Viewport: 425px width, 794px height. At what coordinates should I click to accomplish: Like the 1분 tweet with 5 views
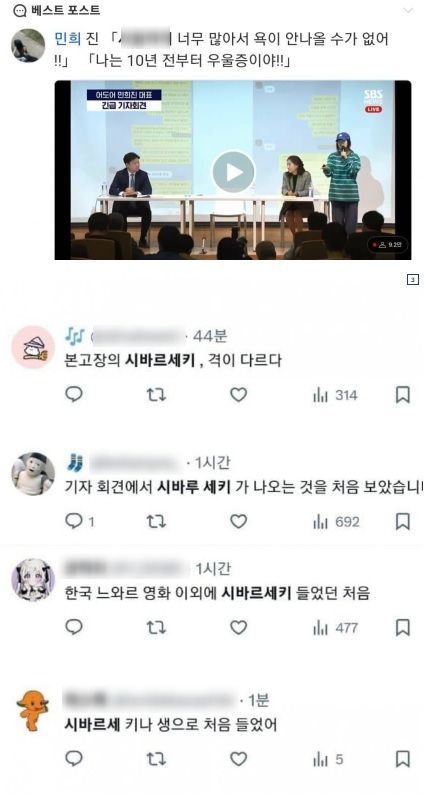tap(239, 759)
